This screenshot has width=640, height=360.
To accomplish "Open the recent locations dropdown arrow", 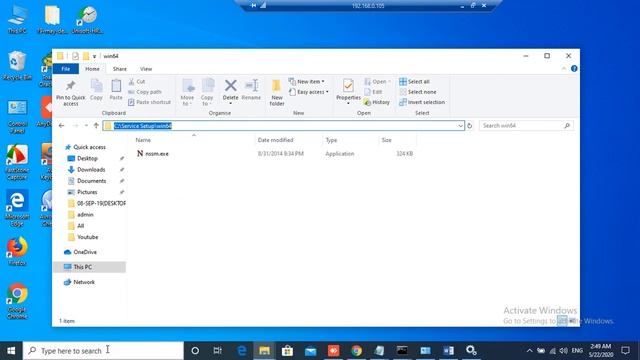I will 86,126.
